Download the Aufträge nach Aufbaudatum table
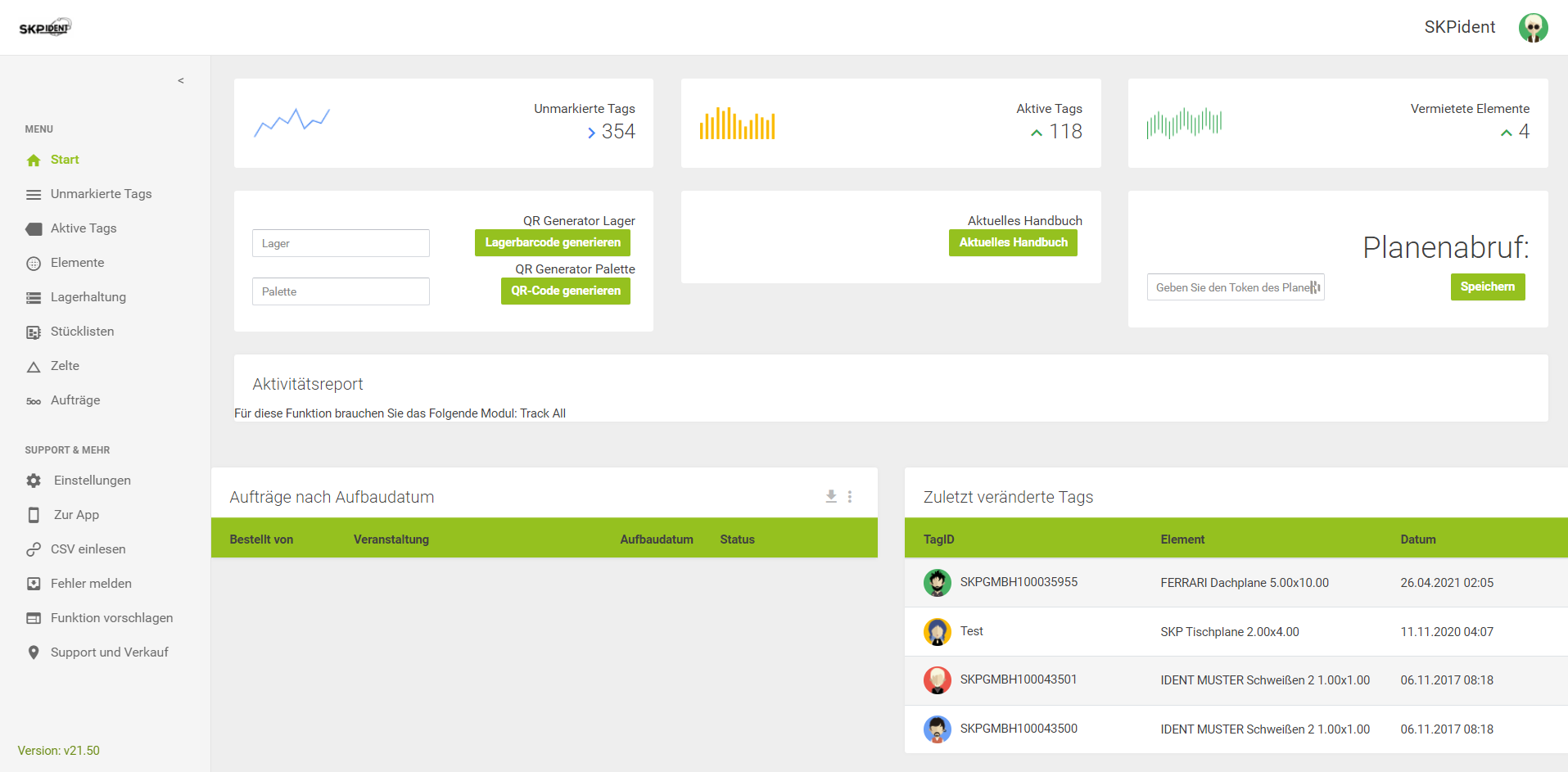 (831, 496)
